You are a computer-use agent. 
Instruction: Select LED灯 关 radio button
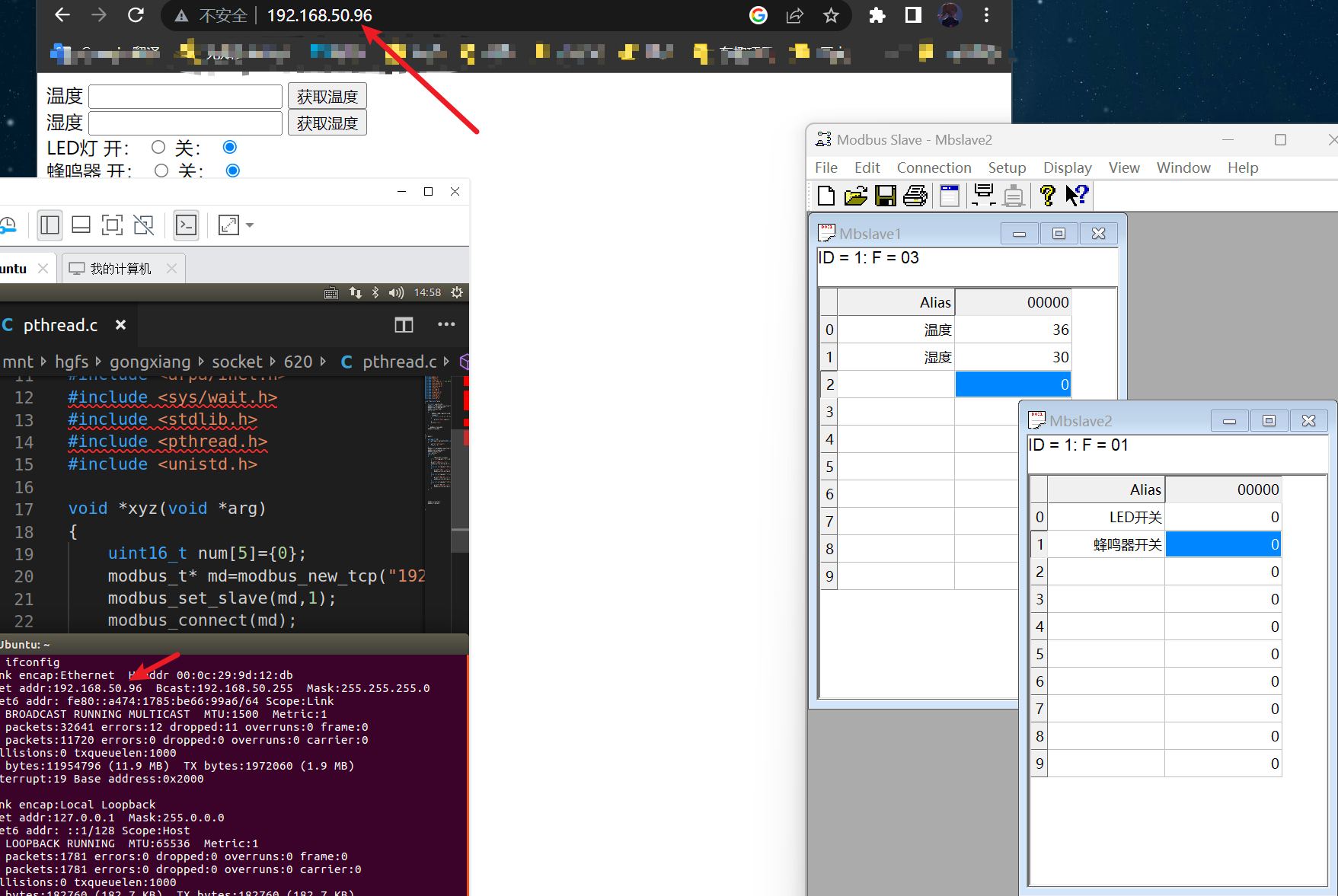pyautogui.click(x=229, y=147)
